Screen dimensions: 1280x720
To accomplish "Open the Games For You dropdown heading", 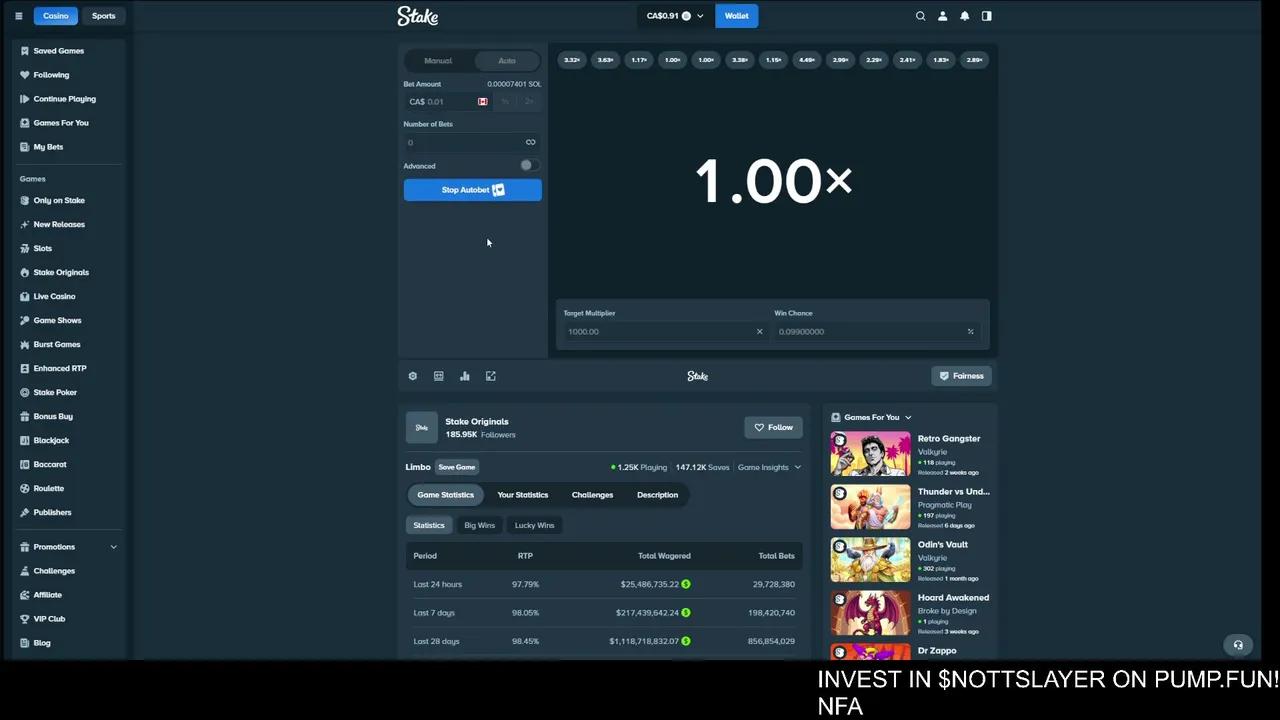I will (x=871, y=418).
